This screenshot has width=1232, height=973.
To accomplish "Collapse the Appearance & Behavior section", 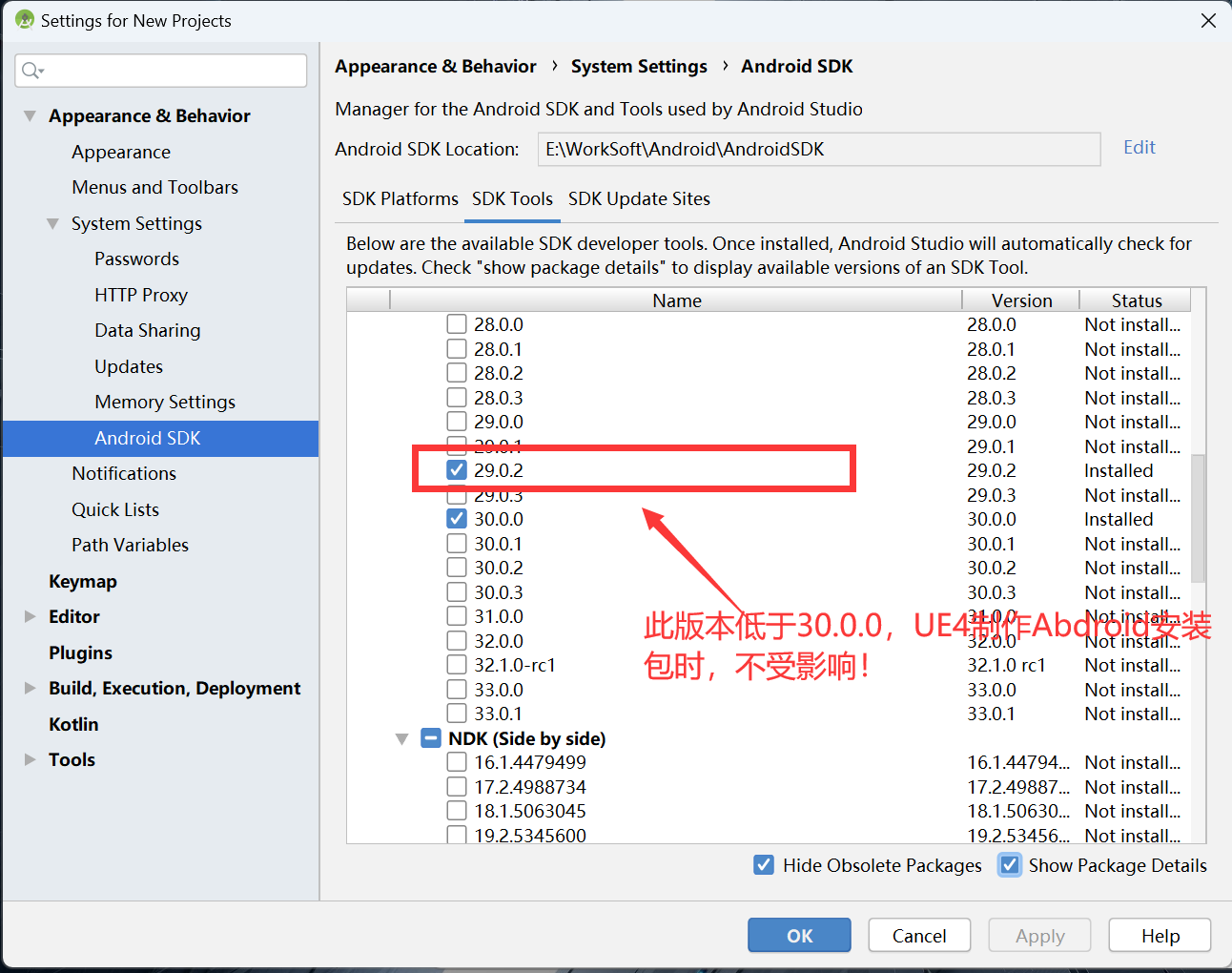I will tap(30, 116).
